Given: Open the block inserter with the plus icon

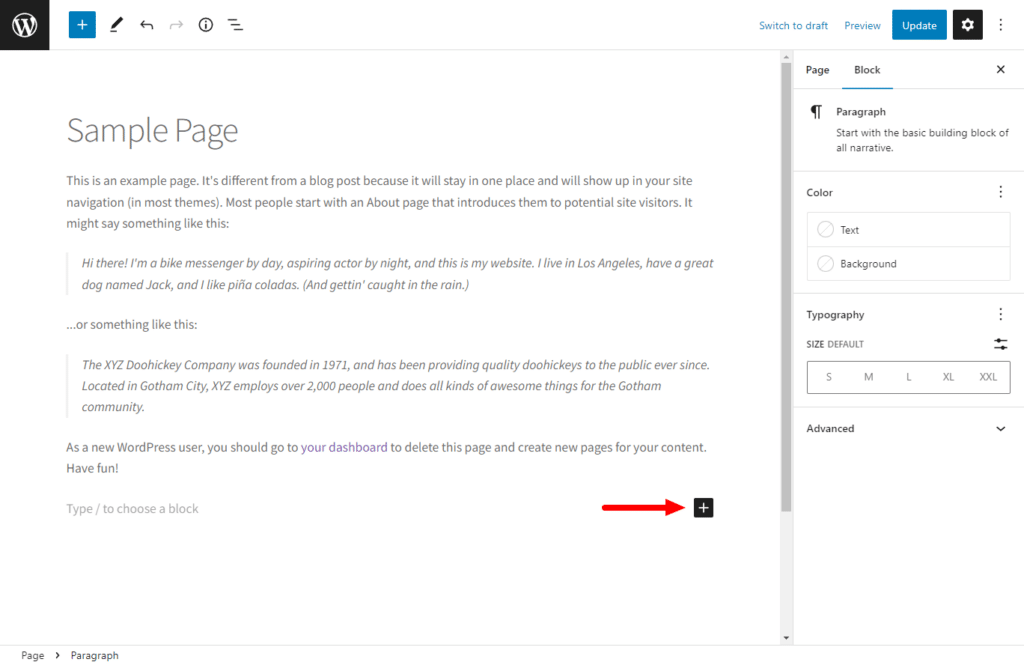Looking at the screenshot, I should 81,24.
